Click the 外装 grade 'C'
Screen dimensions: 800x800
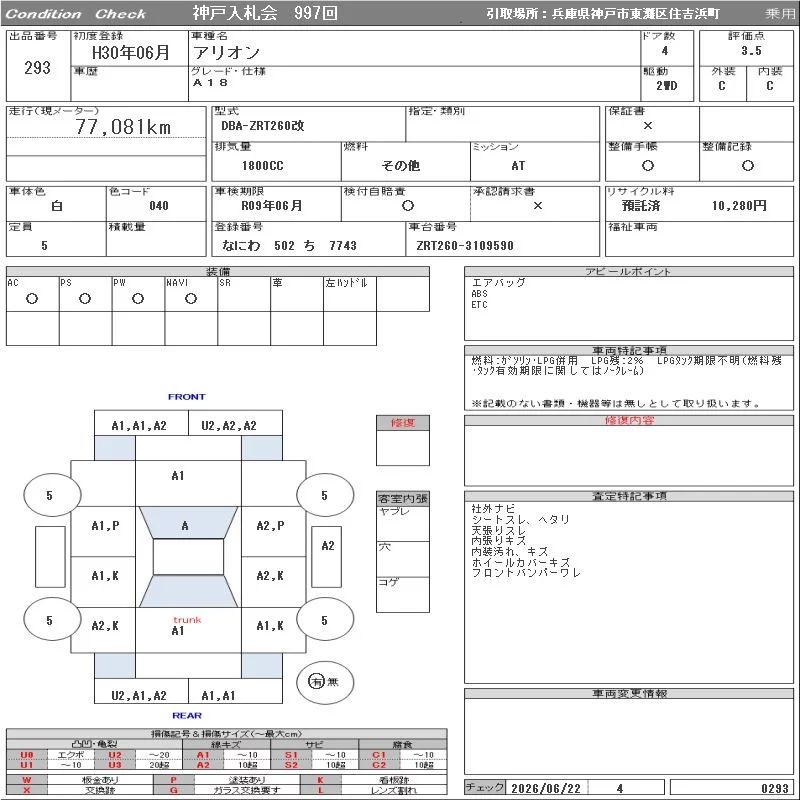(x=721, y=85)
